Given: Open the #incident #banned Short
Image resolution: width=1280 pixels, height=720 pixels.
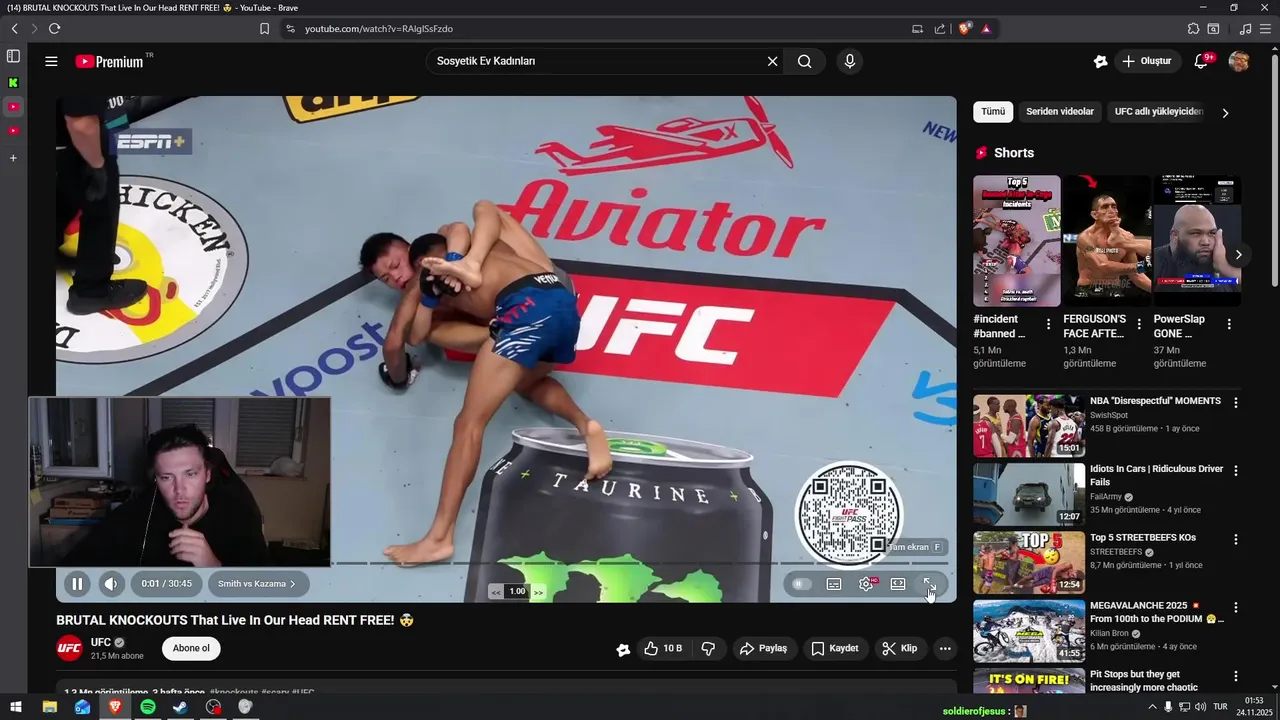Looking at the screenshot, I should coord(1016,241).
